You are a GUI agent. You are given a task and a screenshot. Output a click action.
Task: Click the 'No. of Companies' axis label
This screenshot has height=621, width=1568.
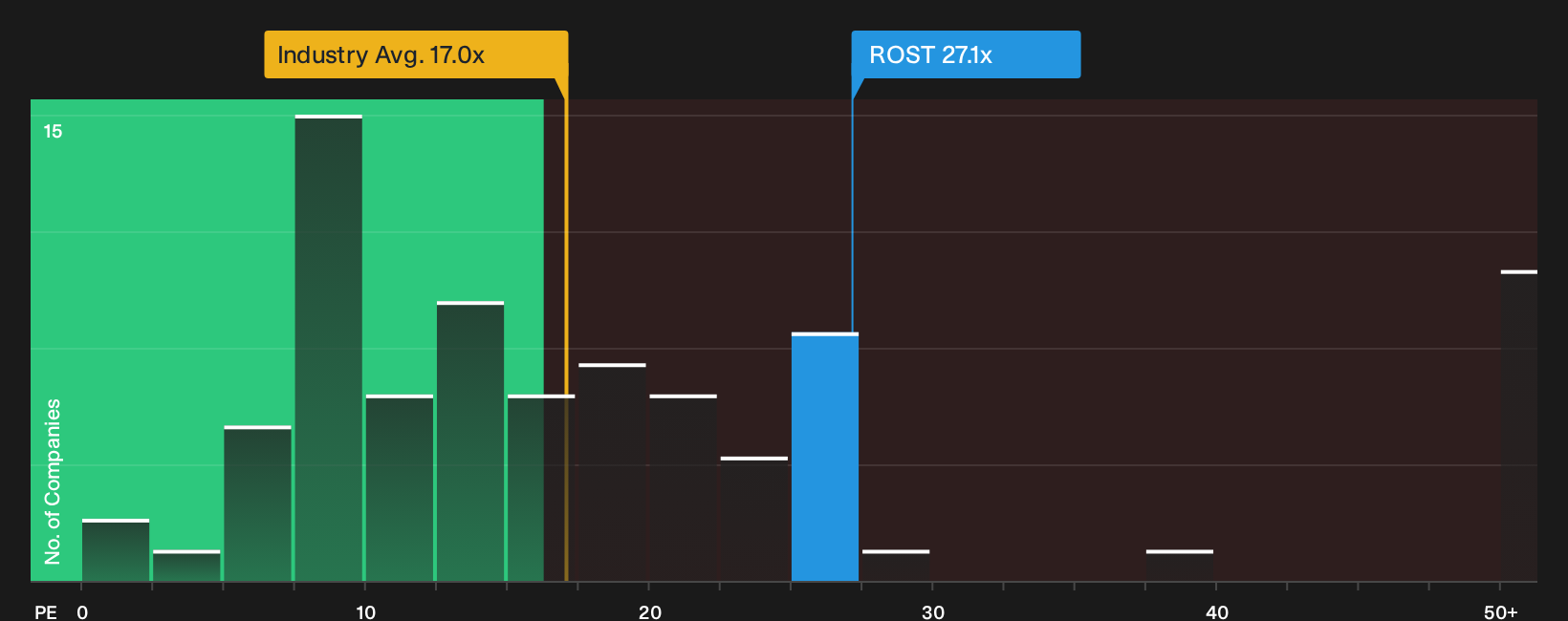(x=53, y=482)
